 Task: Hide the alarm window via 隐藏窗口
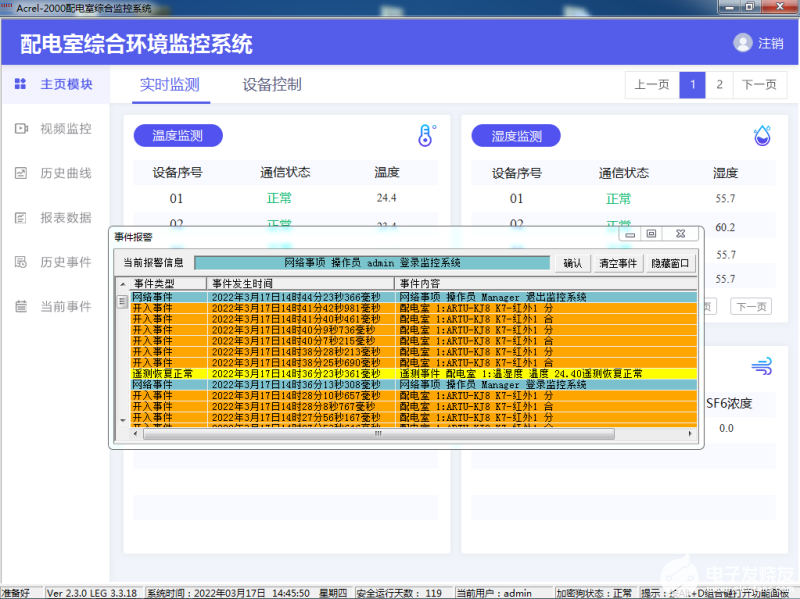(670, 263)
